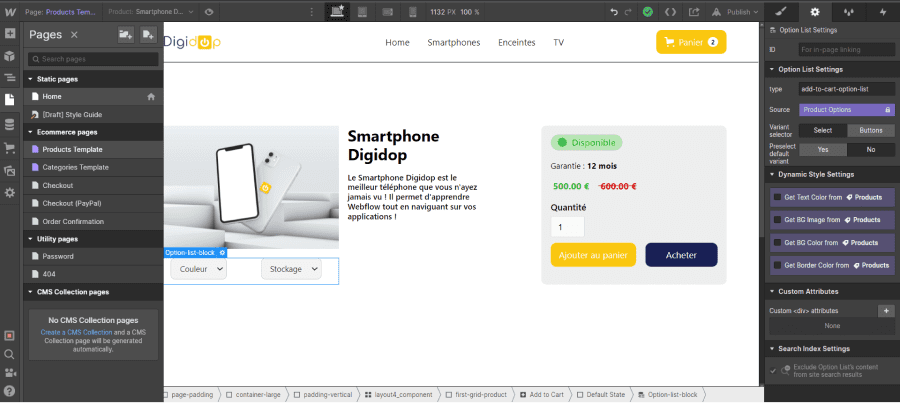Open the Order Confirmation page
The width and height of the screenshot is (900, 403).
[x=93, y=221]
